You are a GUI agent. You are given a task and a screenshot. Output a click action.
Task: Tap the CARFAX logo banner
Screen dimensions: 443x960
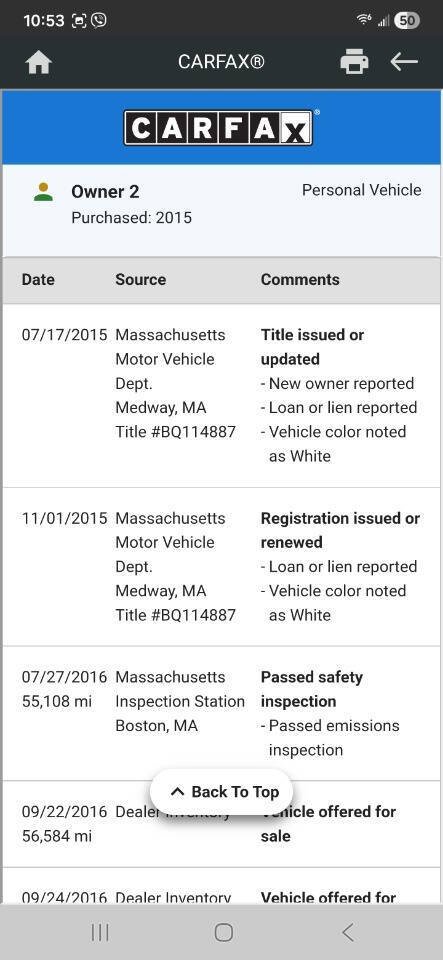pos(222,127)
